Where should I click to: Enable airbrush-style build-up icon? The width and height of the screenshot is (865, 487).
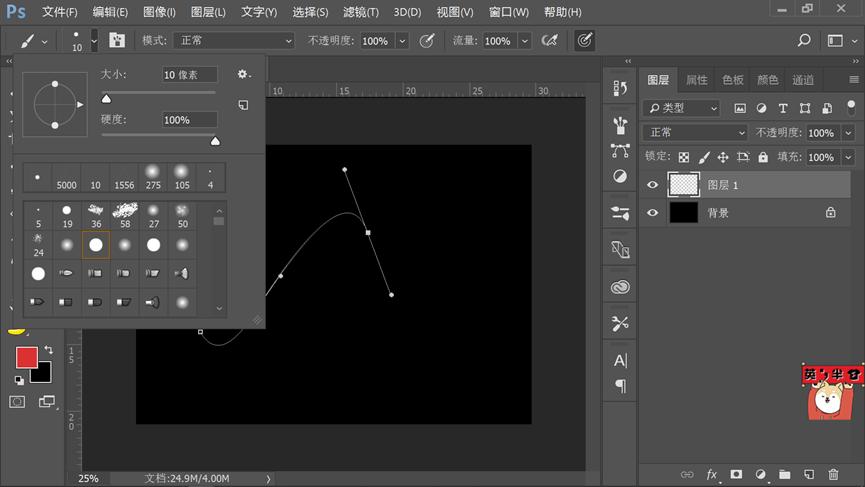click(x=549, y=40)
